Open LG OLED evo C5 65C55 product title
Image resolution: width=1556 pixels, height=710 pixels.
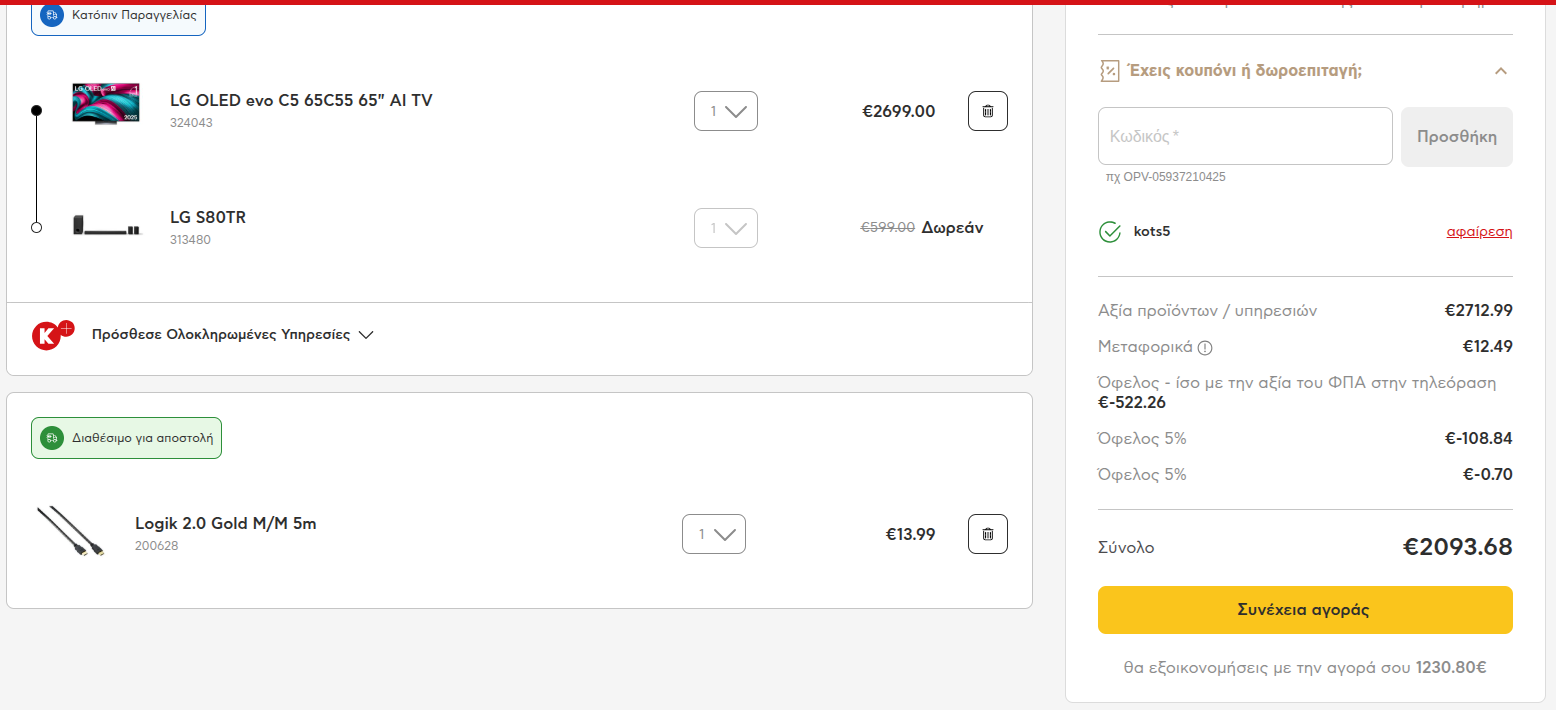[301, 100]
